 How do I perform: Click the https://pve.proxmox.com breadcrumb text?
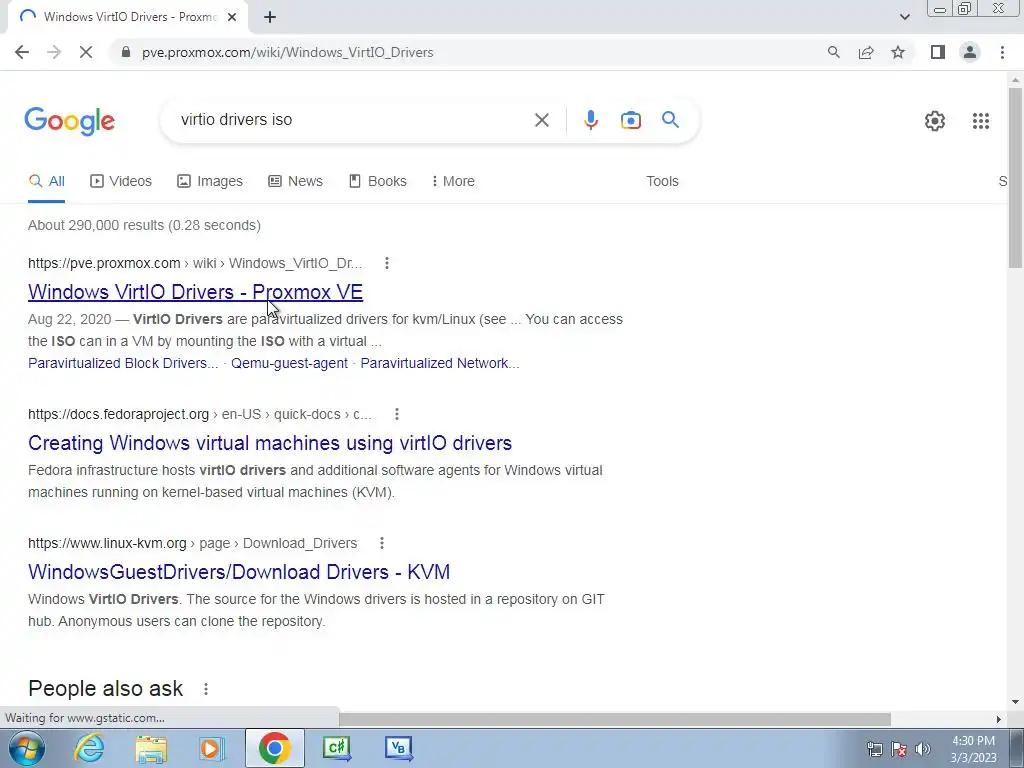(104, 263)
